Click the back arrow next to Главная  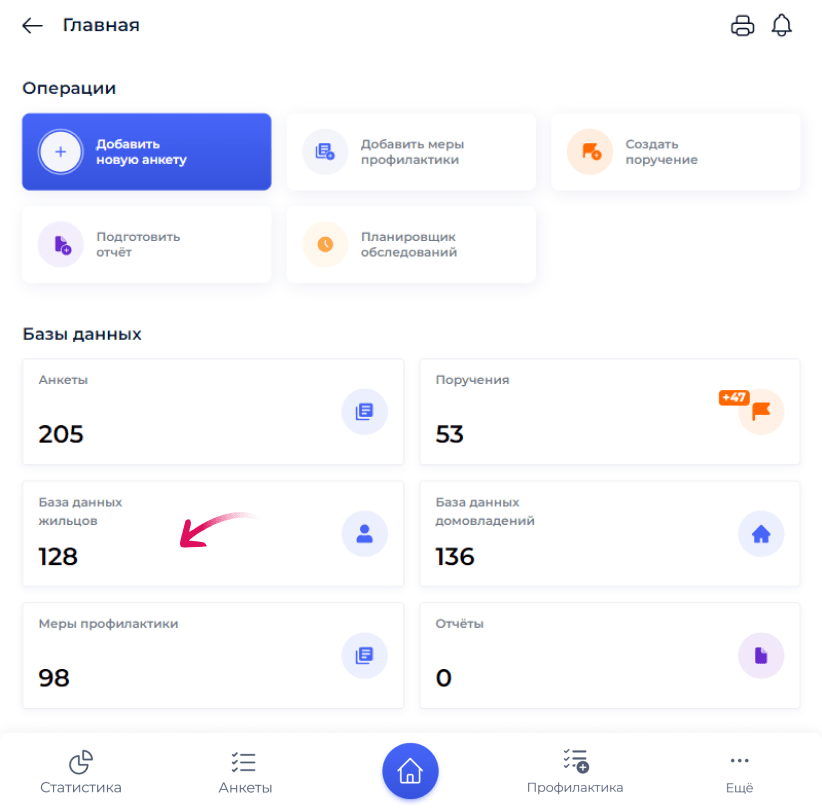[x=33, y=26]
